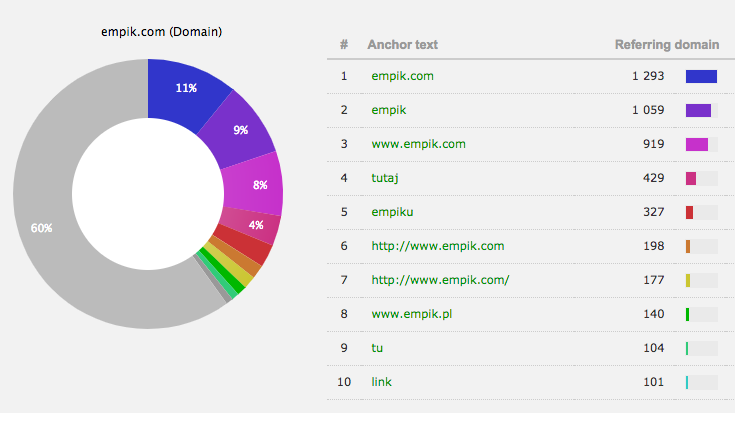
Task: Open the tu anchor text
Action: [x=377, y=348]
